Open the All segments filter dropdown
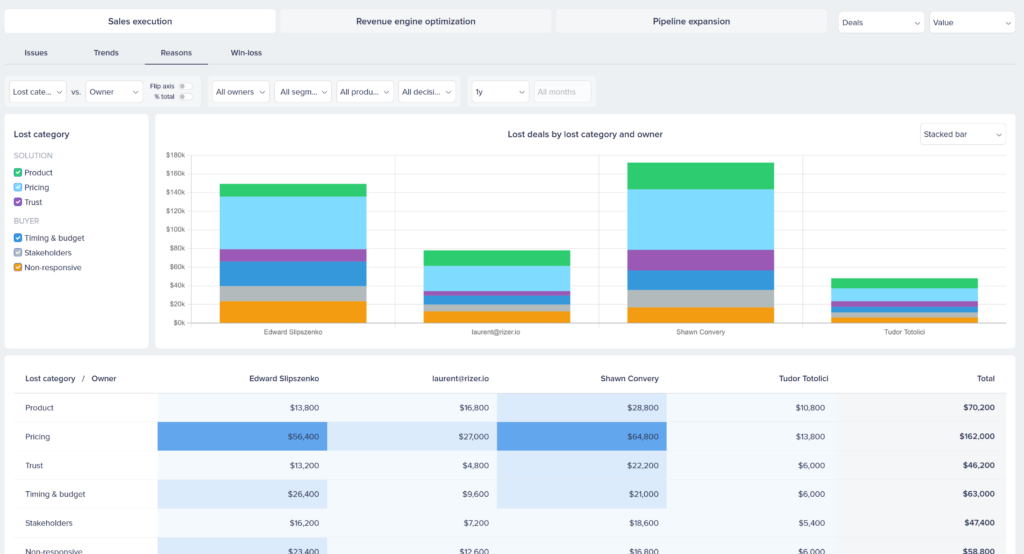The image size is (1024, 554). tap(303, 92)
